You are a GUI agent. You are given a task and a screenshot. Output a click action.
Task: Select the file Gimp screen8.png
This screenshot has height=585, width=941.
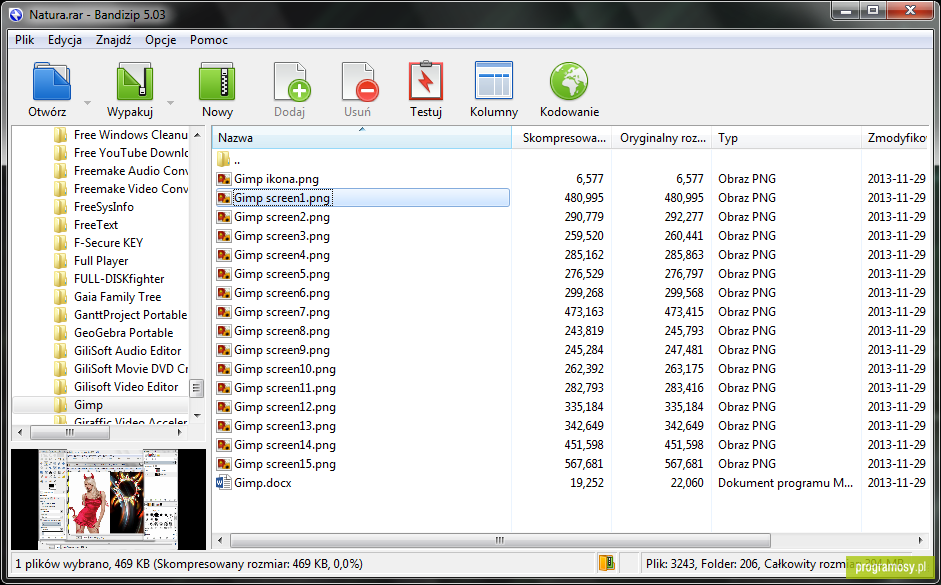pyautogui.click(x=282, y=331)
